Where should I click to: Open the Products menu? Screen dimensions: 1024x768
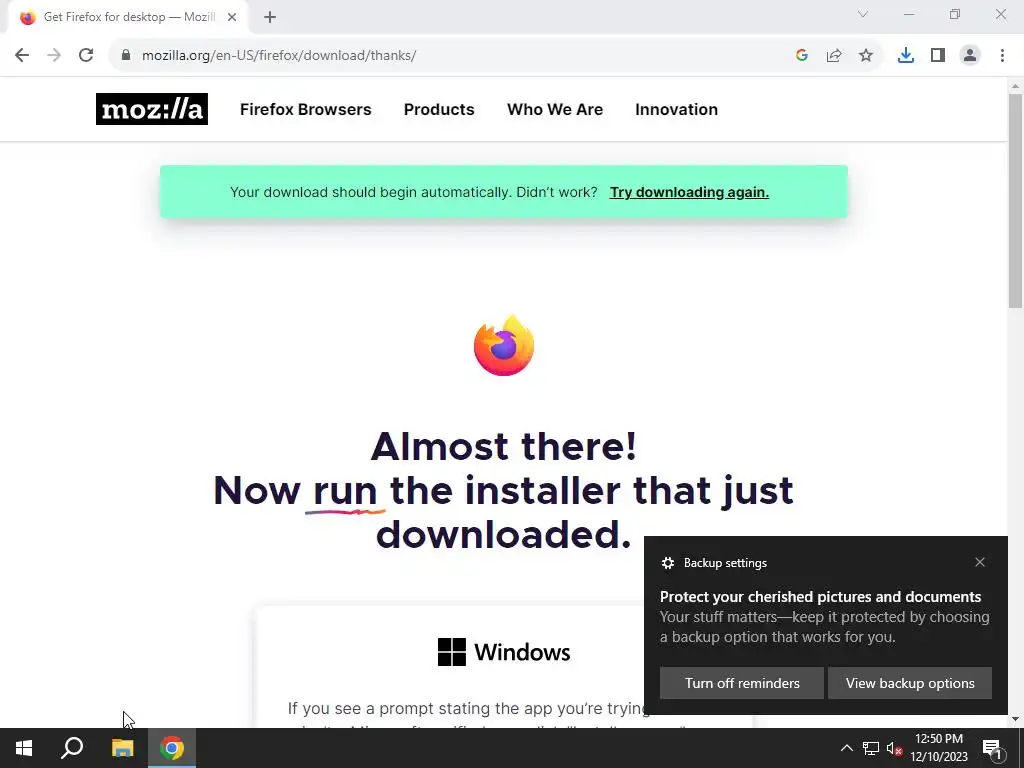(439, 109)
